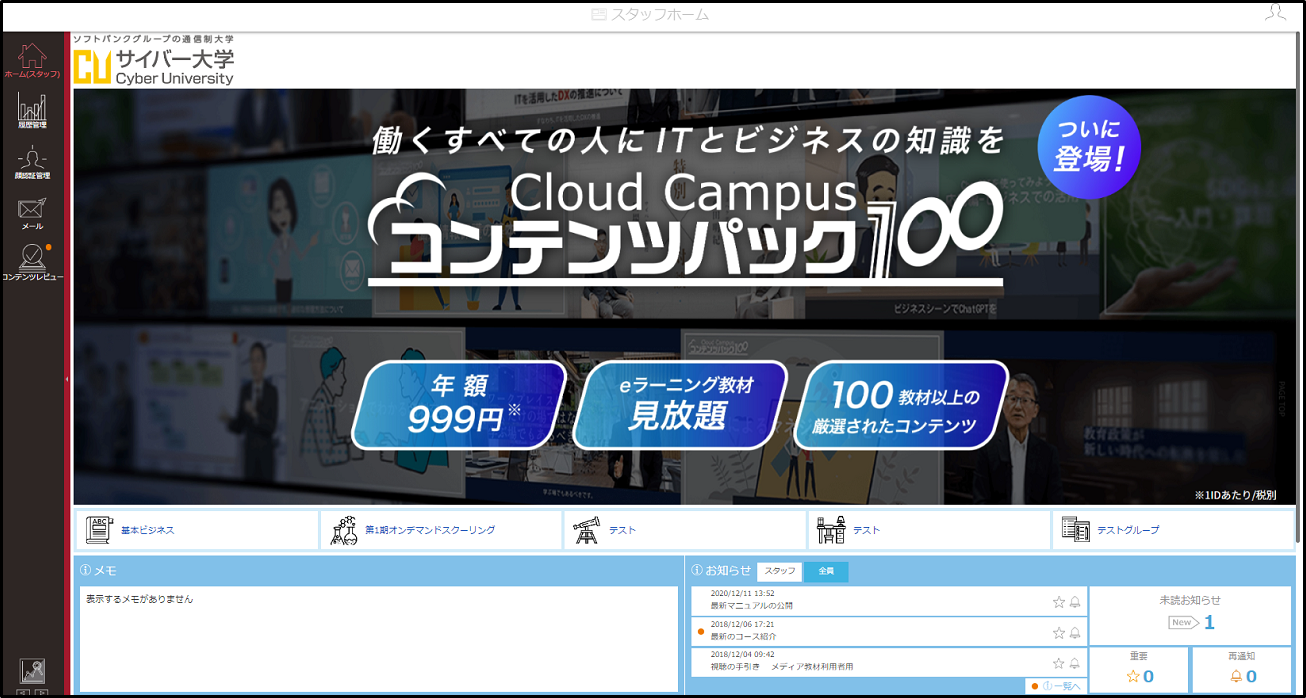Open the テスト link beside desk icon
The height and width of the screenshot is (698, 1306).
pyautogui.click(x=866, y=530)
